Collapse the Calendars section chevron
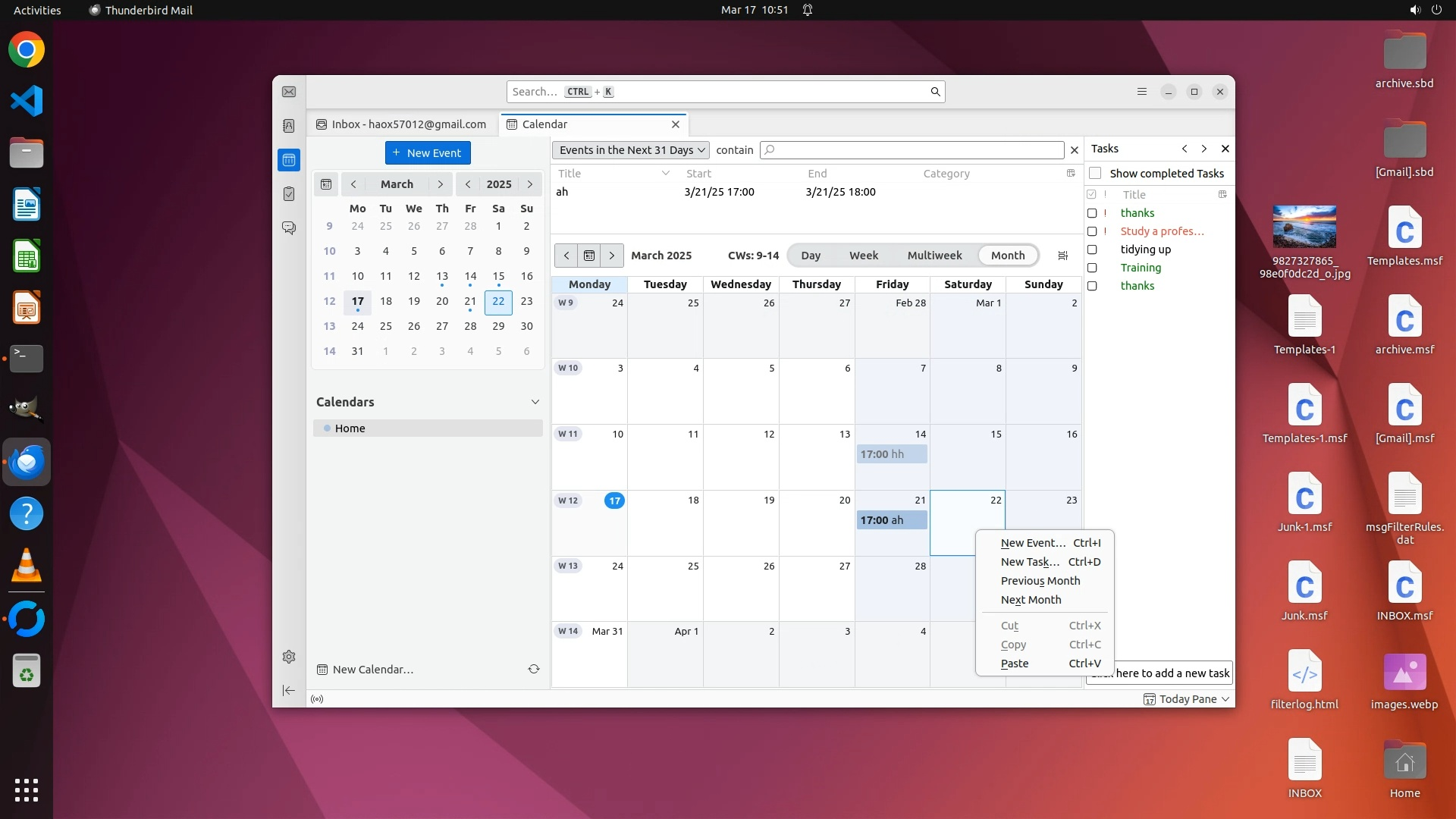This screenshot has width=1456, height=819. [535, 402]
